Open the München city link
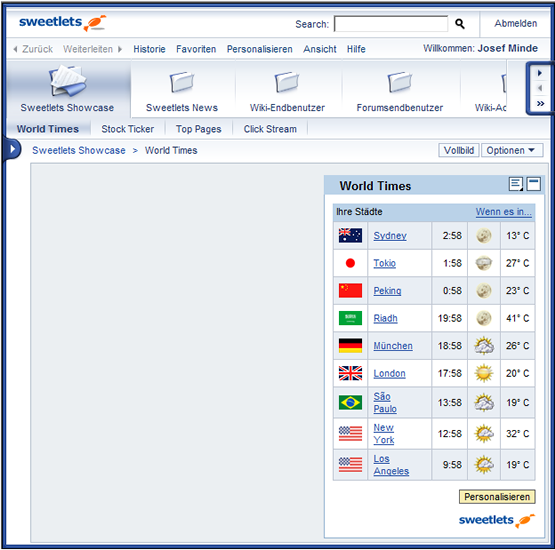The image size is (555, 550). (x=393, y=346)
